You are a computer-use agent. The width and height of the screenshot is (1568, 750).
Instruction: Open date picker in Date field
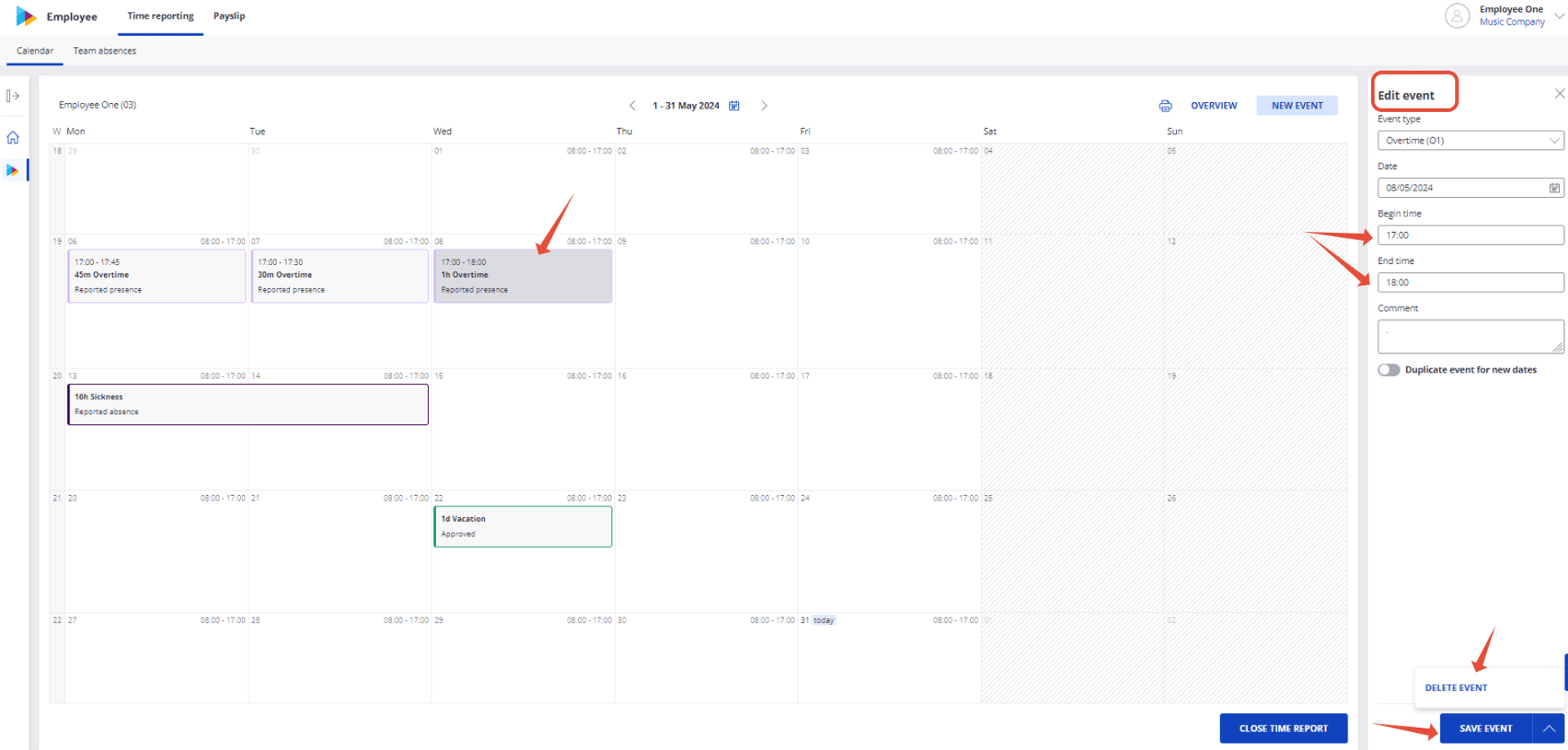[x=1554, y=188]
